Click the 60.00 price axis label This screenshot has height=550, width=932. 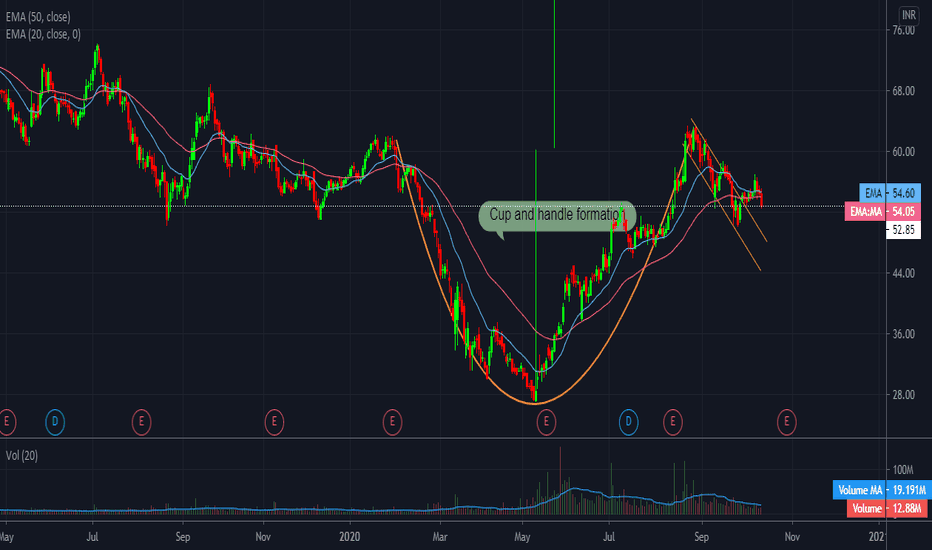click(903, 152)
